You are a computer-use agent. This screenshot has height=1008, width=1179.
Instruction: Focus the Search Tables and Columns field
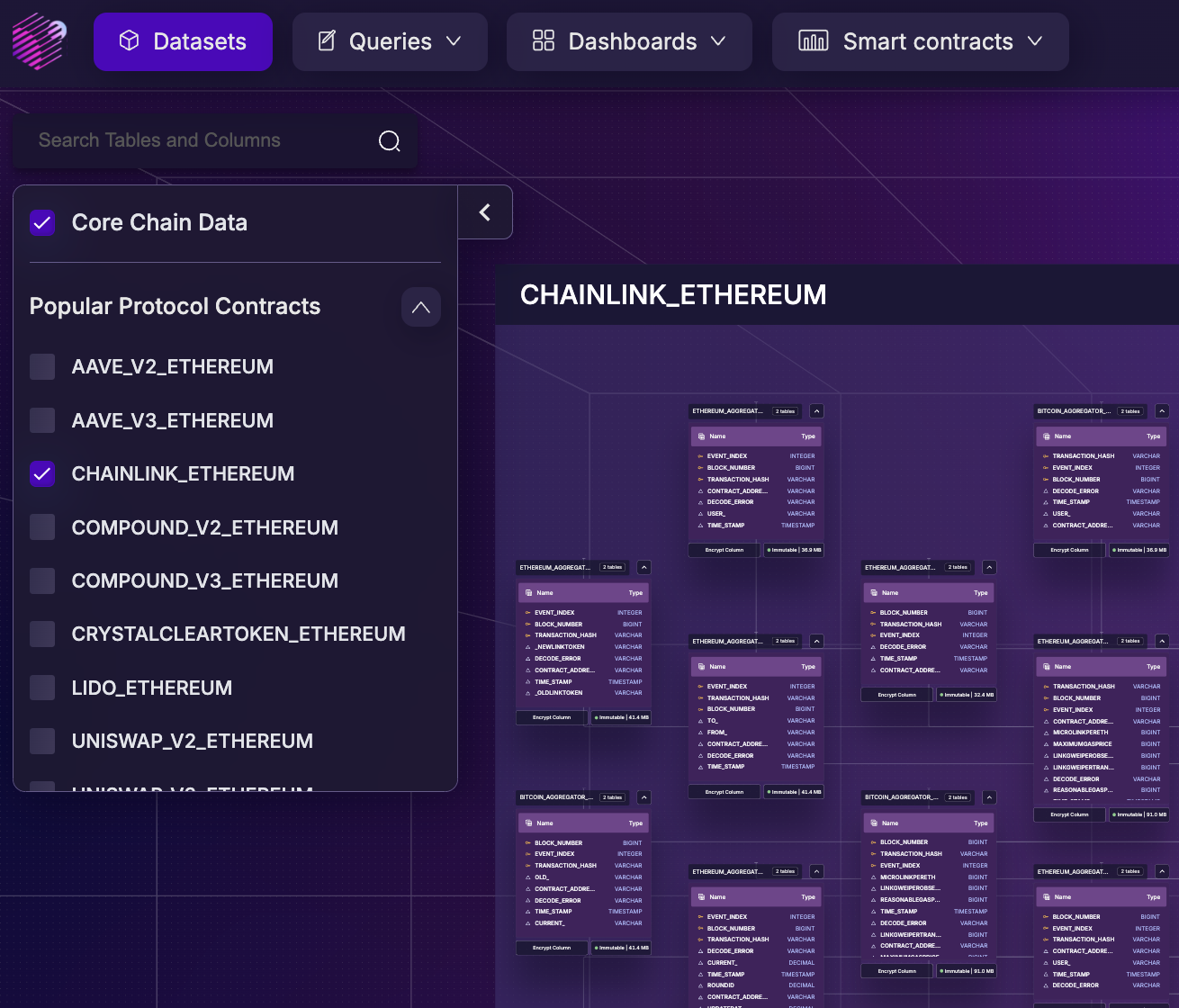214,140
